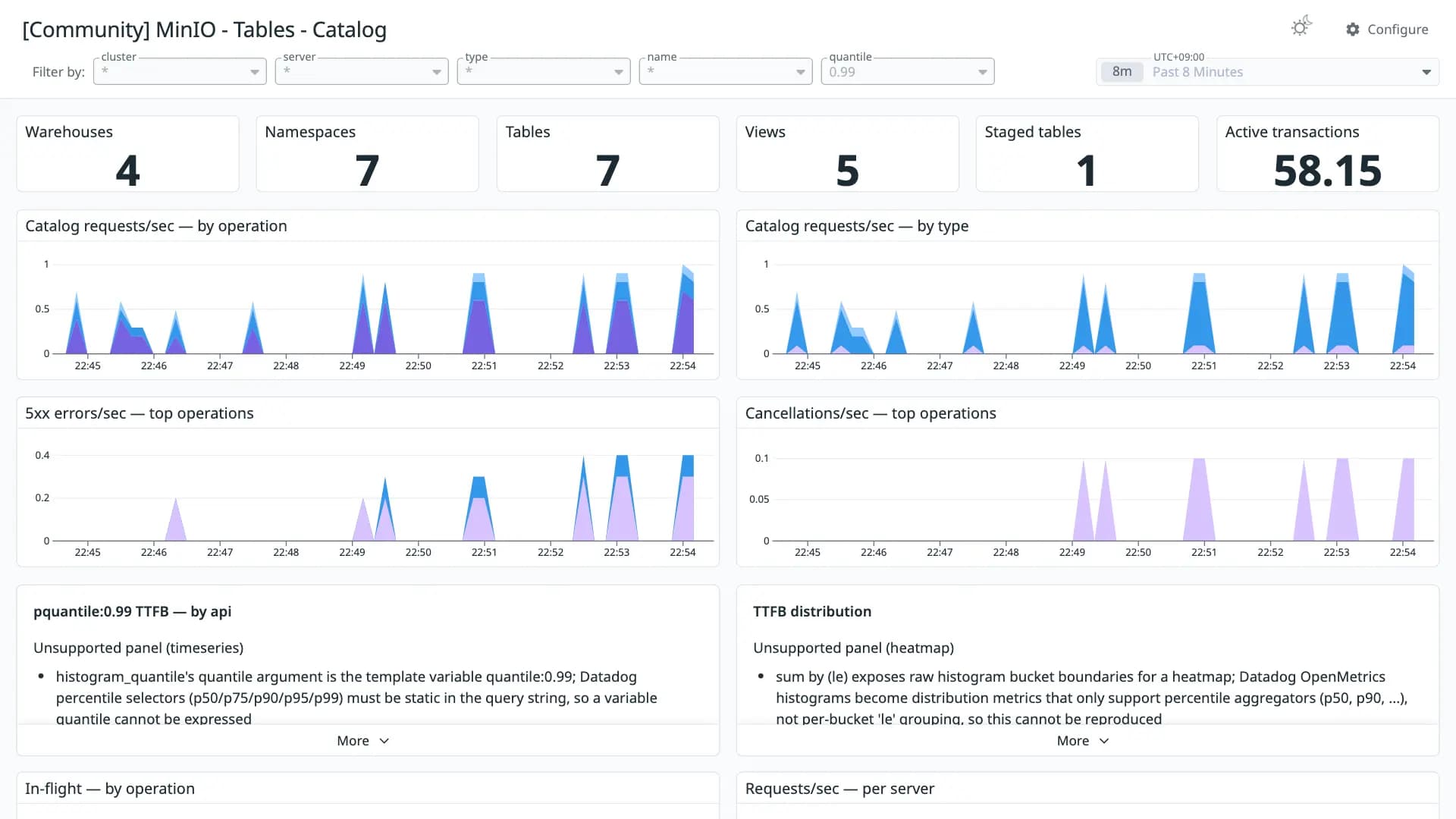Click the Requests/sec per server title
The height and width of the screenshot is (819, 1456).
839,789
